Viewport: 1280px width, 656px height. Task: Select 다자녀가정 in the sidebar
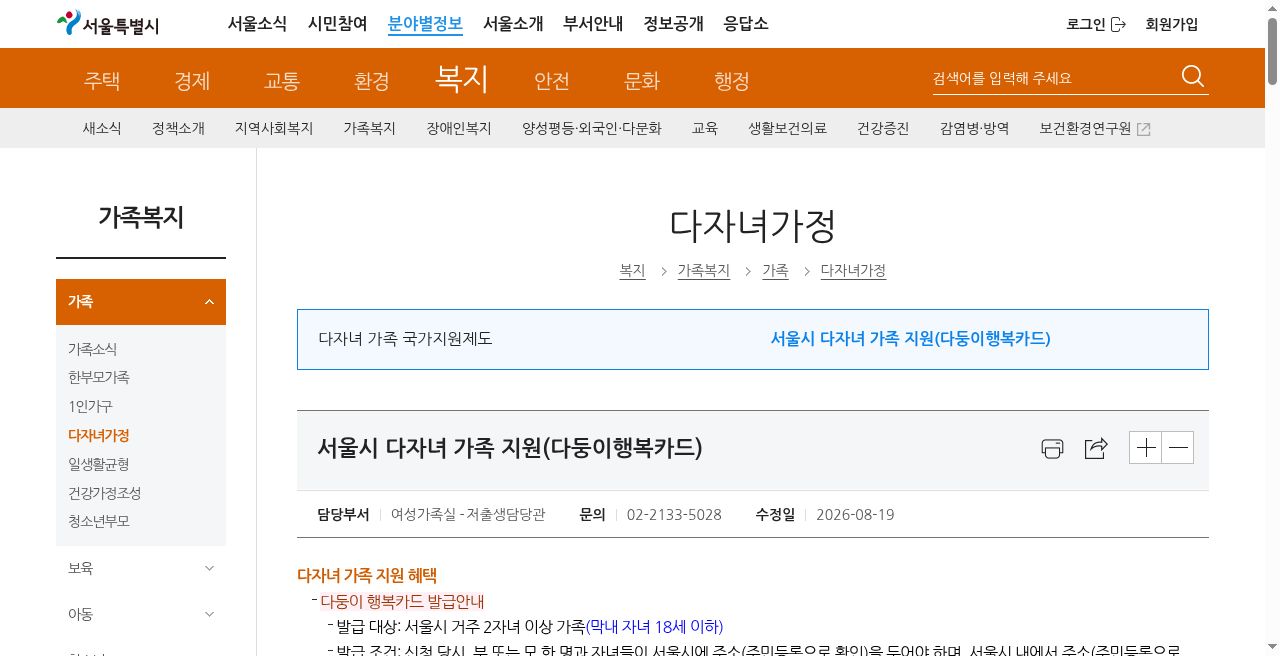99,435
